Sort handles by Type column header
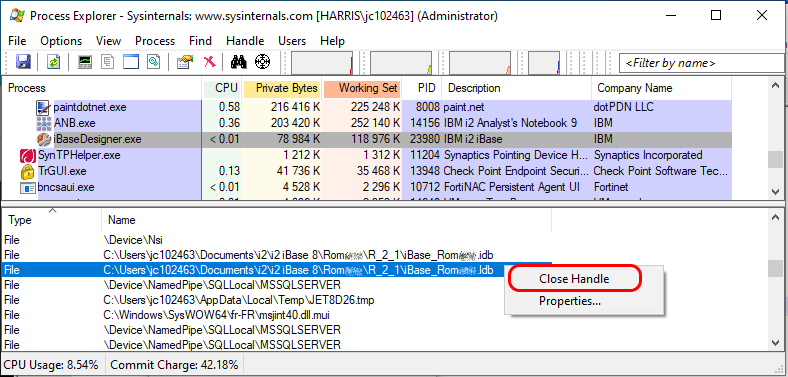Viewport: 788px width, 377px height. point(52,220)
